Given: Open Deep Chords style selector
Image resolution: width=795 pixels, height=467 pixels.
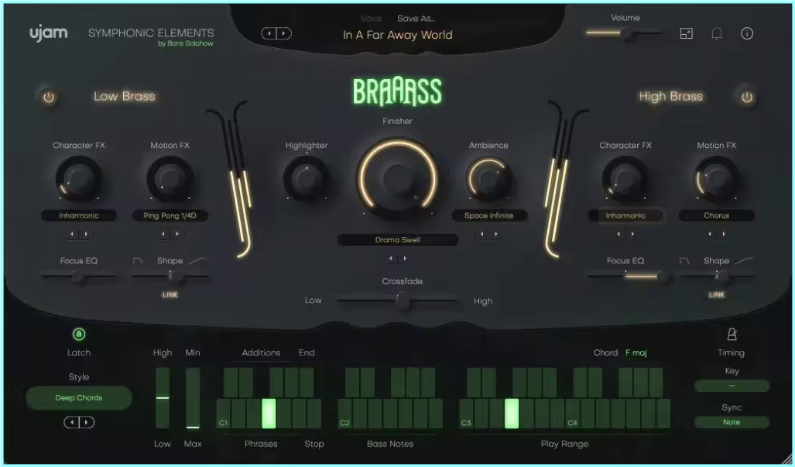Looking at the screenshot, I should [x=79, y=398].
